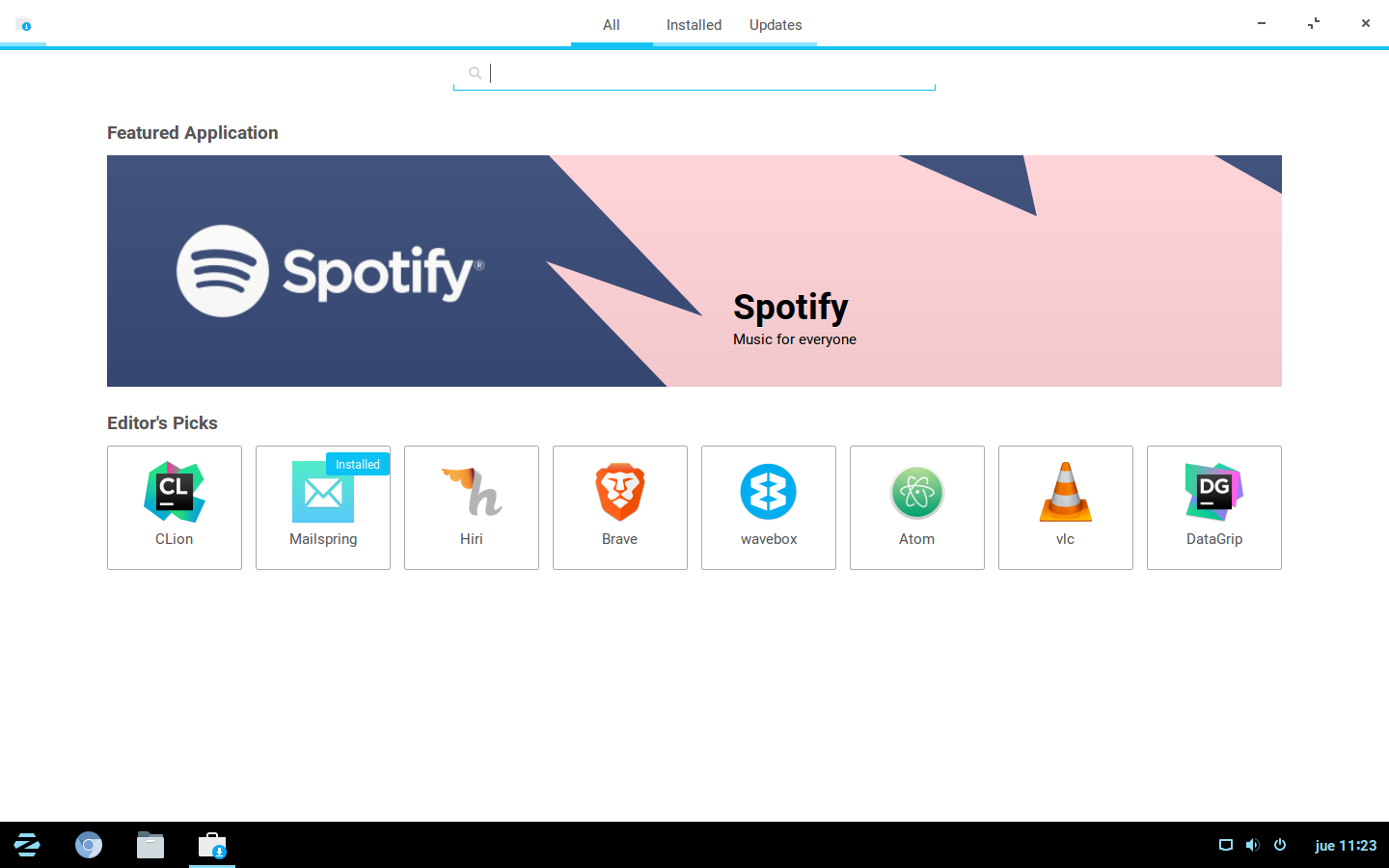Open the Updates tab

coord(776,25)
